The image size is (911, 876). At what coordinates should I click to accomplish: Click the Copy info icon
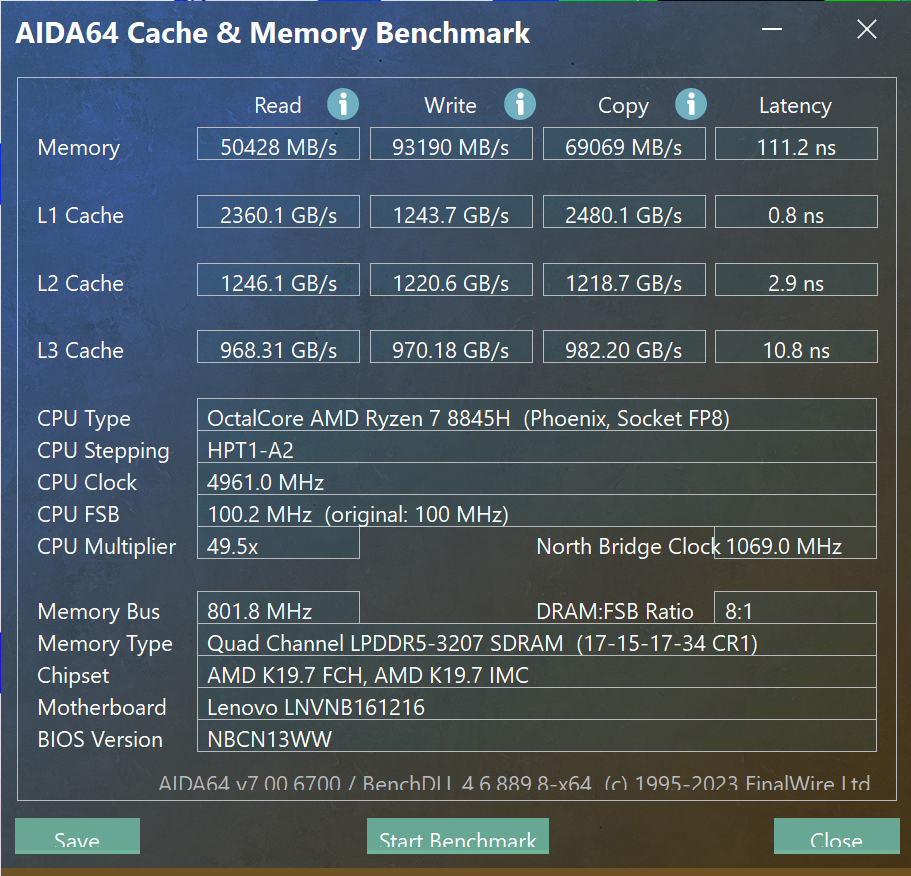pos(691,104)
